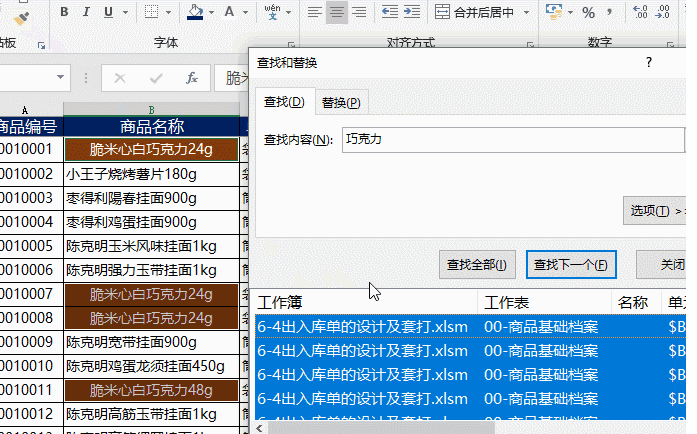
Task: Open the font color dropdown arrow
Action: [x=245, y=13]
